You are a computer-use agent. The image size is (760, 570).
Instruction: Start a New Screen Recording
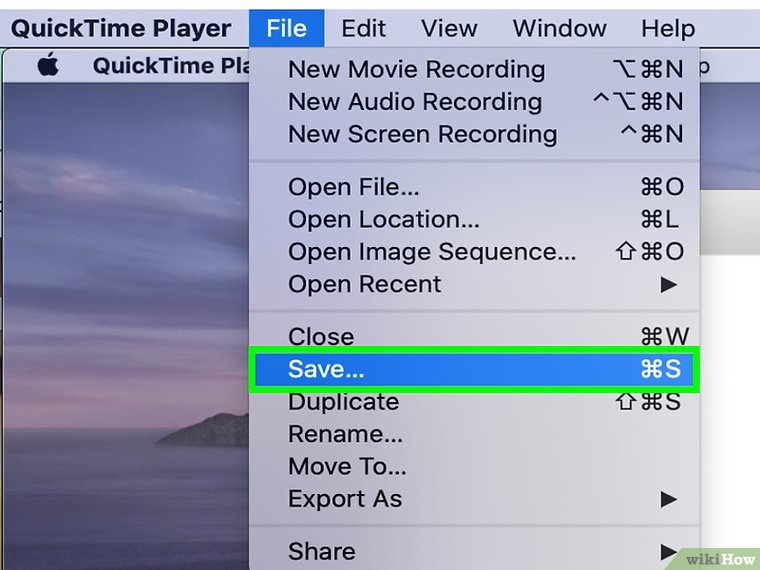click(x=422, y=134)
